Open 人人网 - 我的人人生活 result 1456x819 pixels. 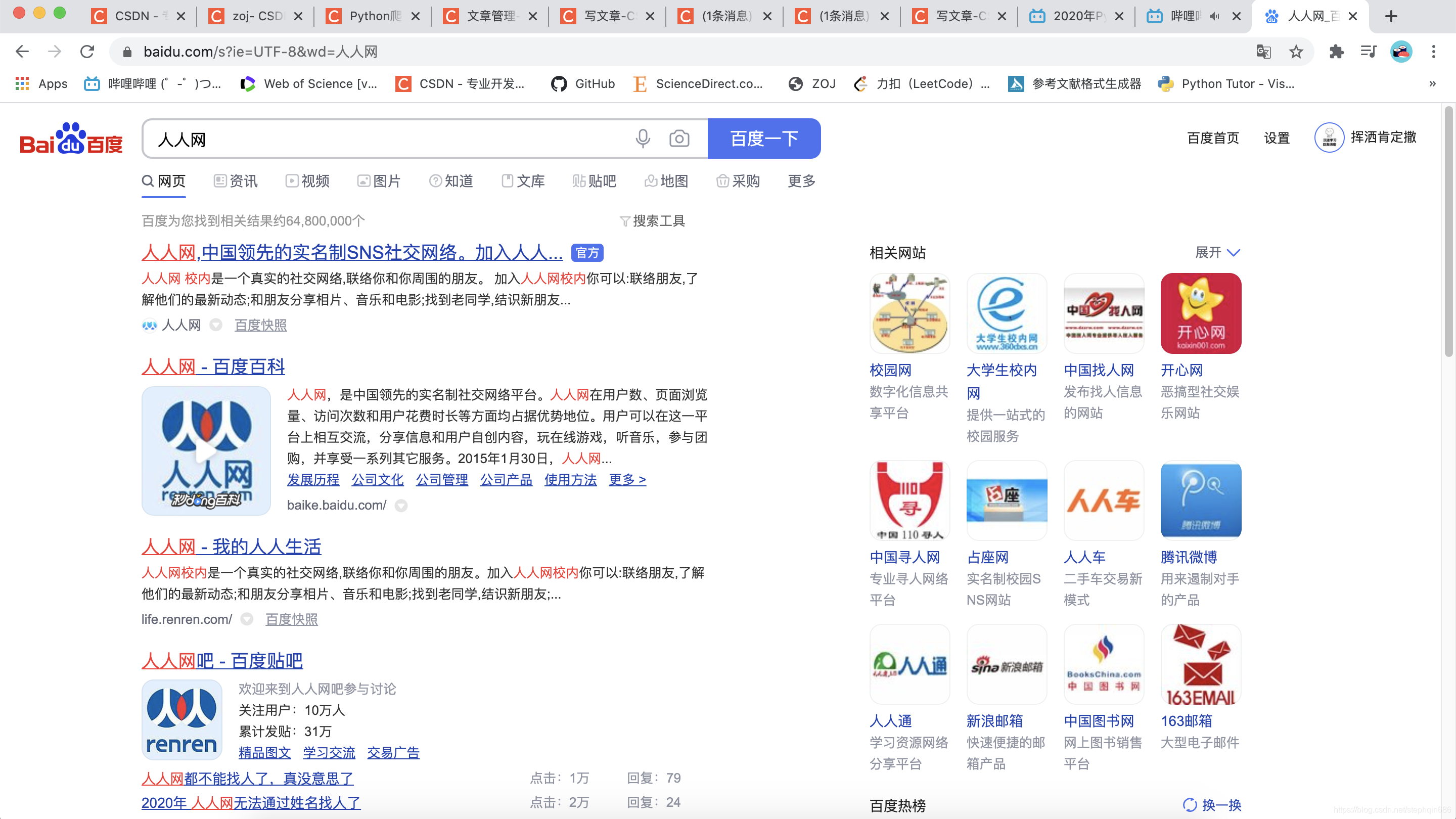(x=231, y=547)
